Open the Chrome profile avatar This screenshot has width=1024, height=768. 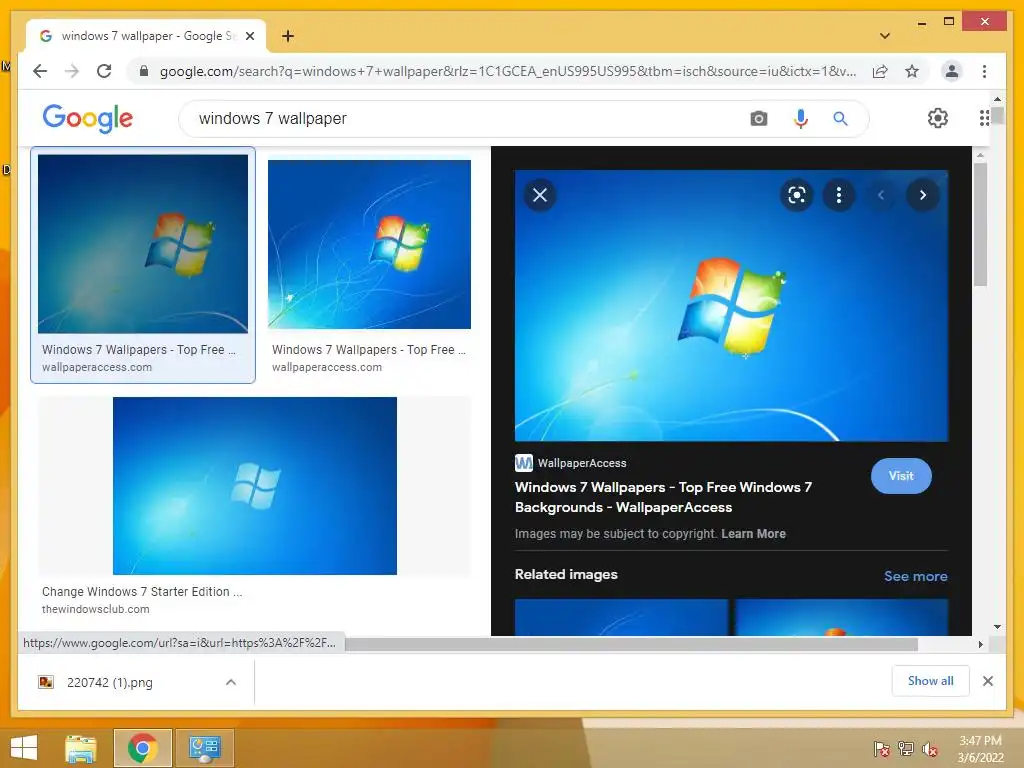[x=952, y=71]
